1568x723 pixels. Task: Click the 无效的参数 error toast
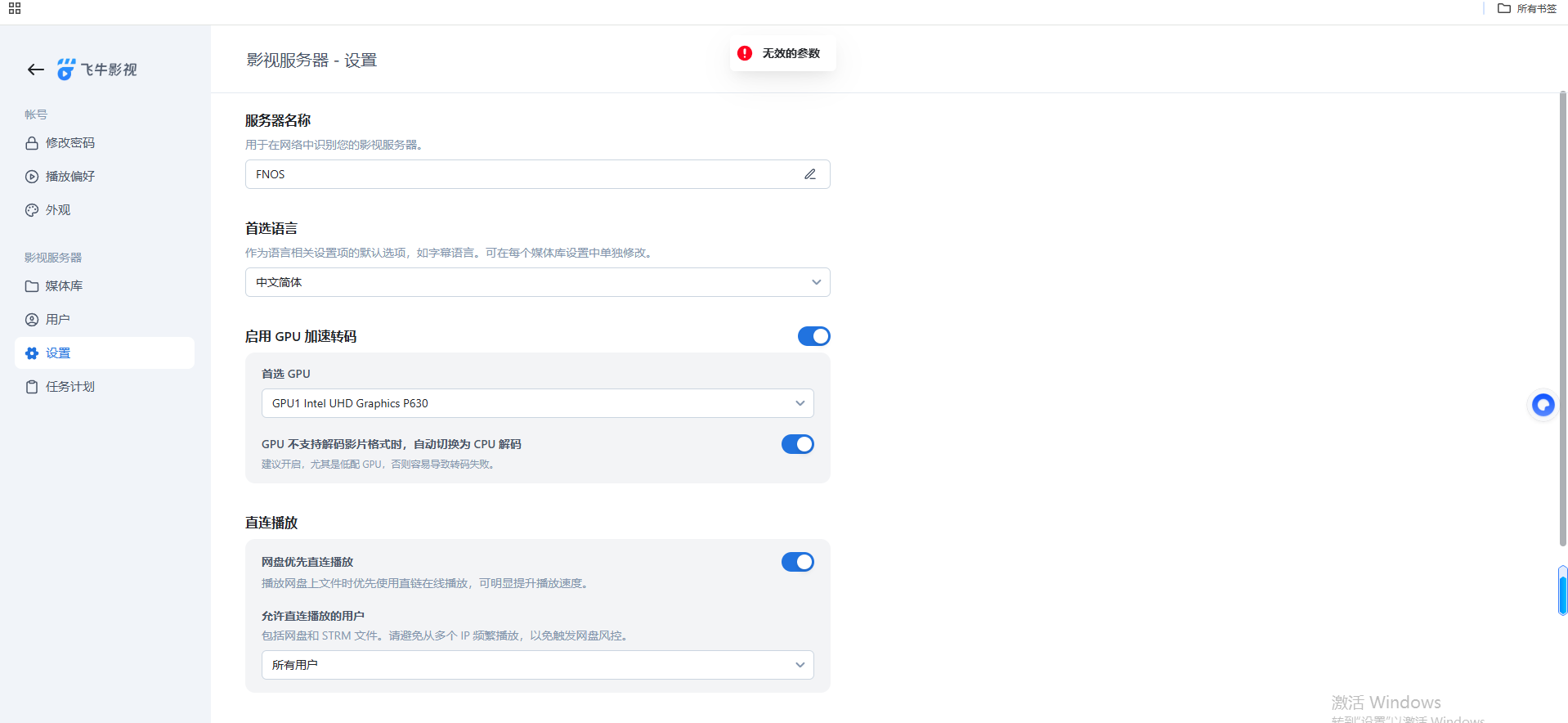tap(782, 53)
